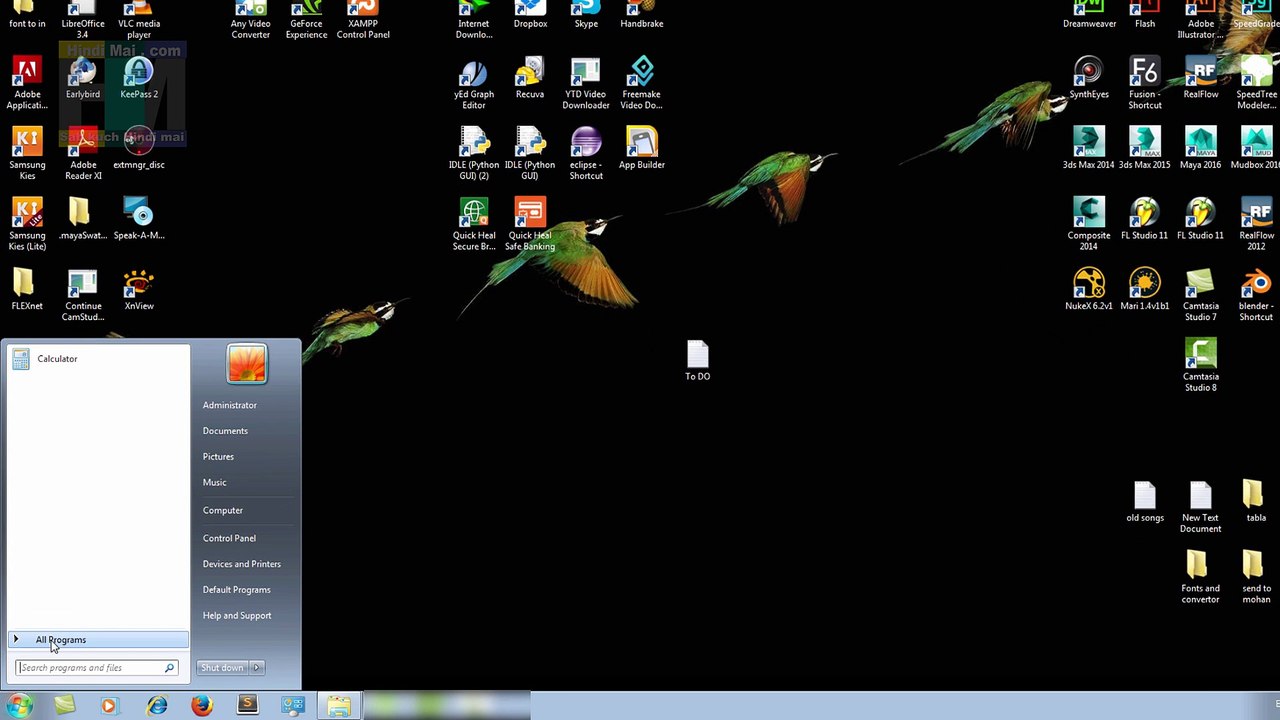Viewport: 1280px width, 720px height.
Task: Click the Shut down button
Action: 222,668
